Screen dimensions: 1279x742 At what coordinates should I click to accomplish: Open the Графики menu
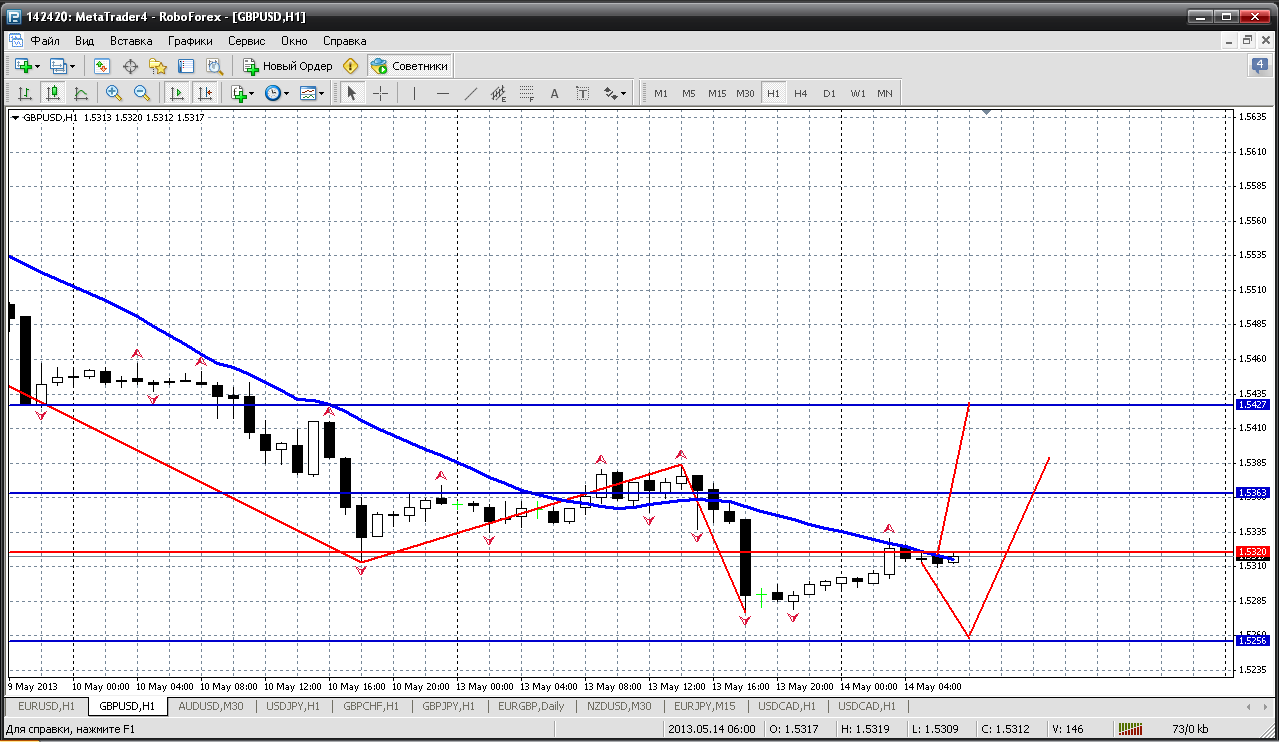(x=190, y=41)
